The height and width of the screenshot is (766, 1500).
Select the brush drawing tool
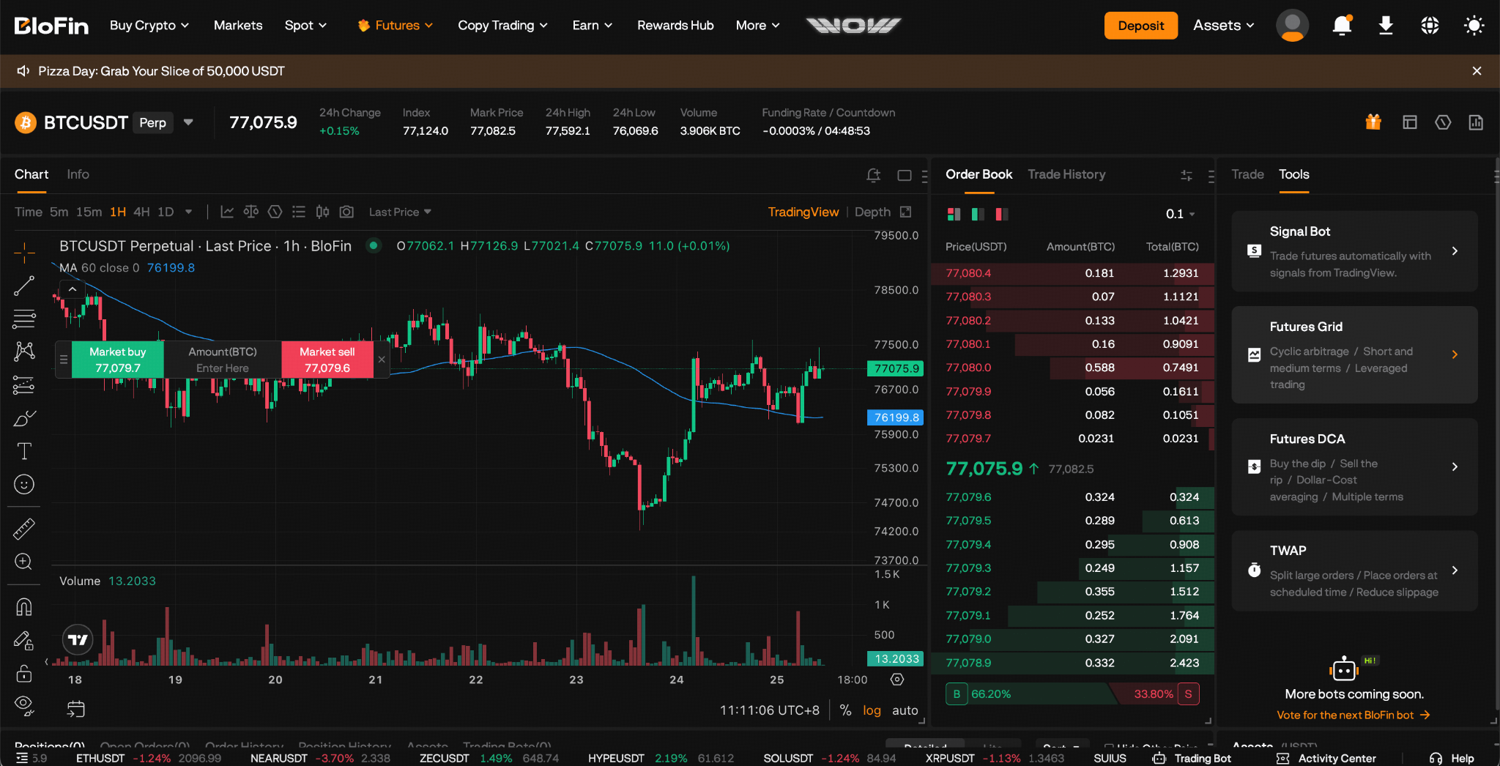point(24,419)
